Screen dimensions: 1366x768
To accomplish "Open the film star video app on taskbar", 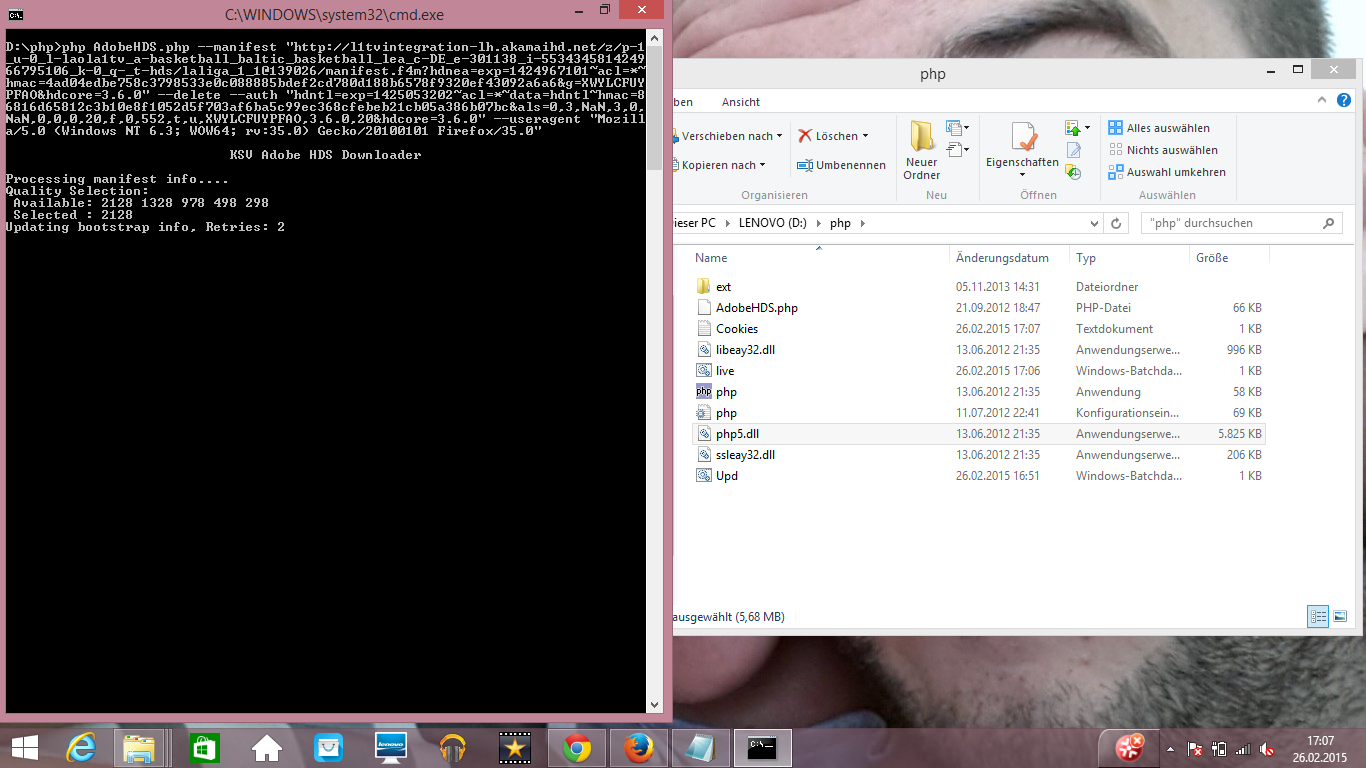I will [x=514, y=748].
